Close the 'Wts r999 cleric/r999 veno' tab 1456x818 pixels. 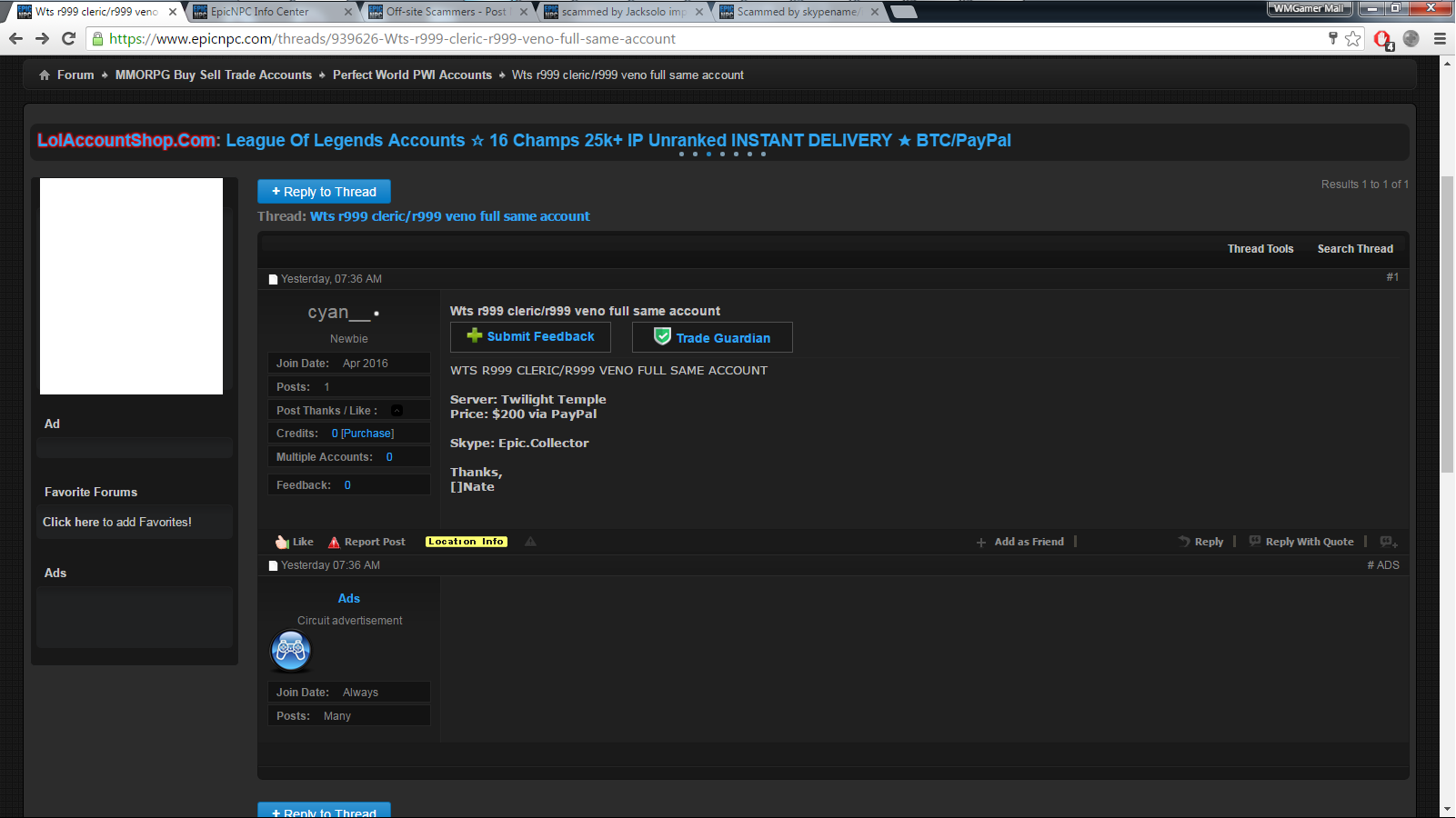[x=173, y=12]
